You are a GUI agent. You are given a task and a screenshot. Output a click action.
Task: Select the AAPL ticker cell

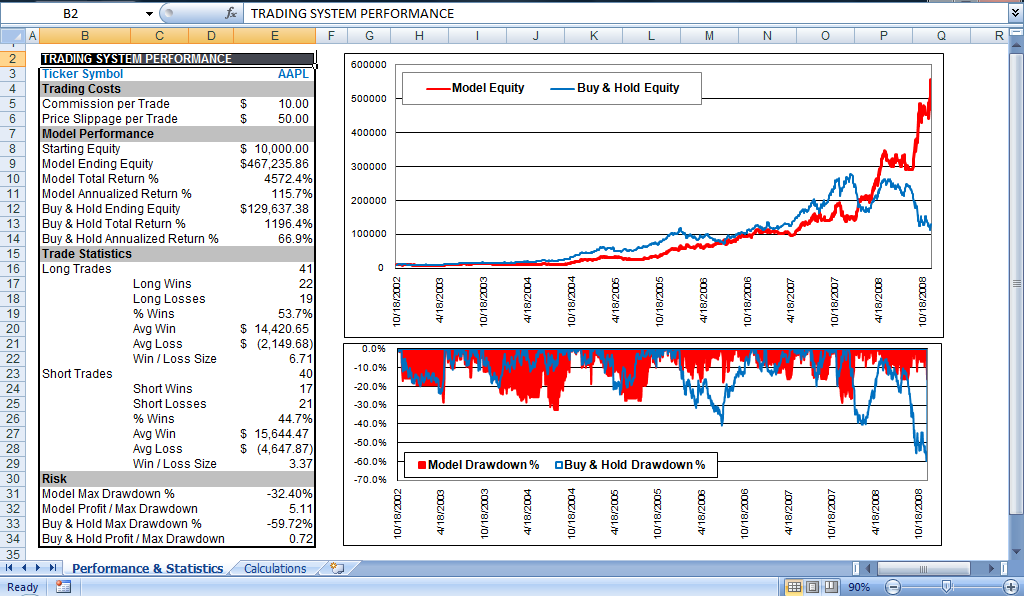click(x=274, y=74)
